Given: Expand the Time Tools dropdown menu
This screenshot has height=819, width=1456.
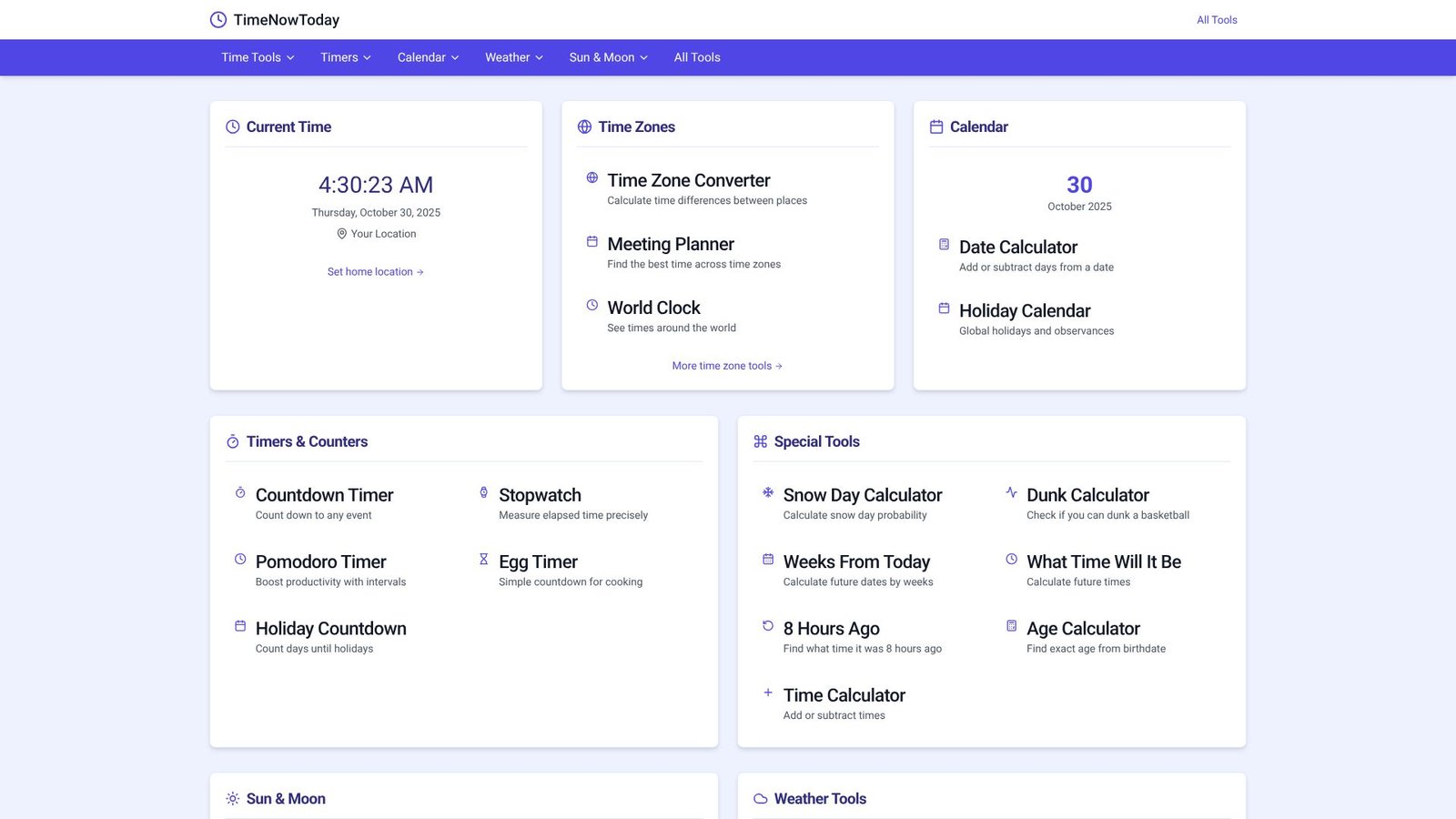Looking at the screenshot, I should pyautogui.click(x=258, y=57).
